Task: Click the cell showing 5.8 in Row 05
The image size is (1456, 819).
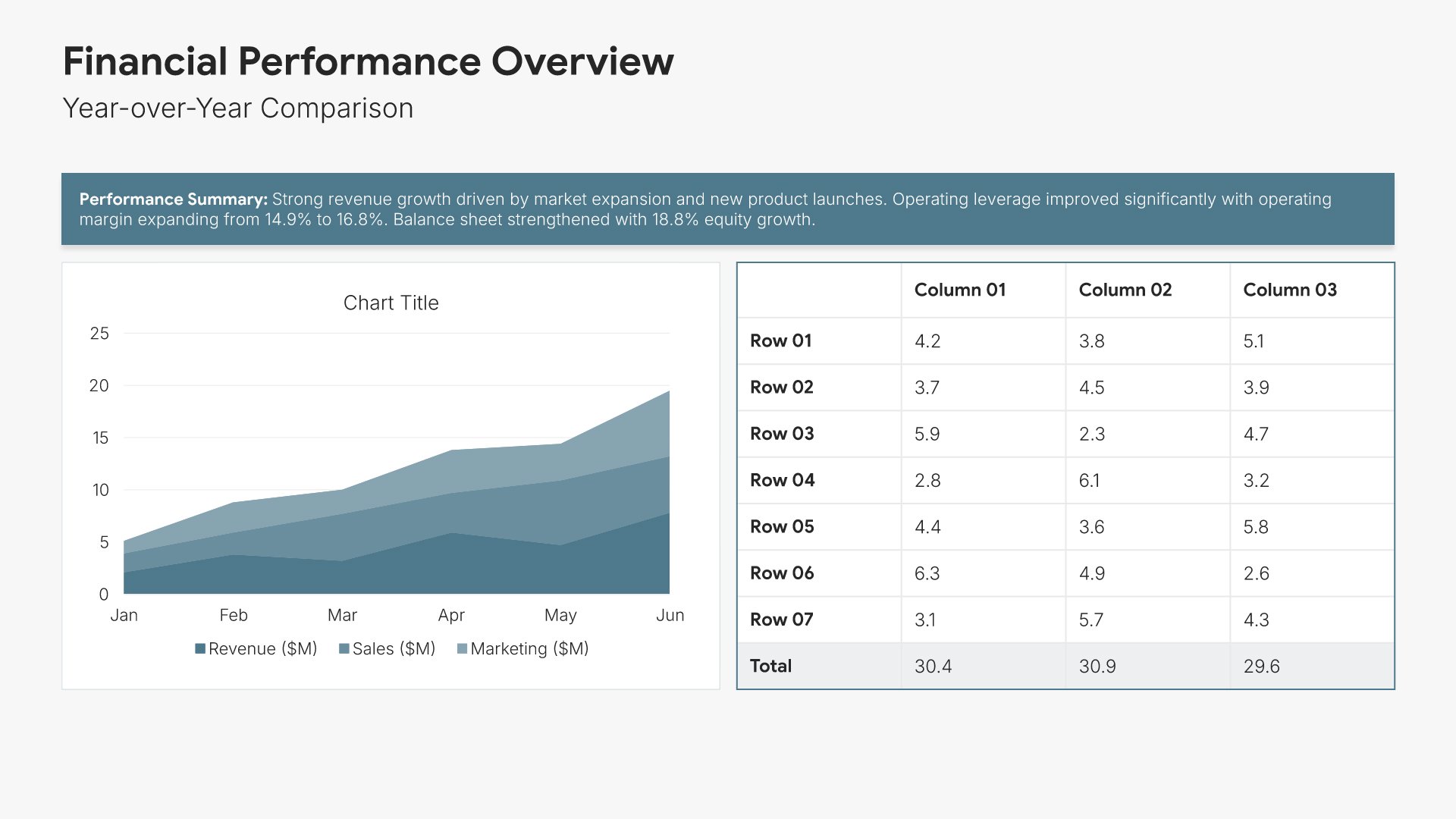Action: [x=1255, y=527]
